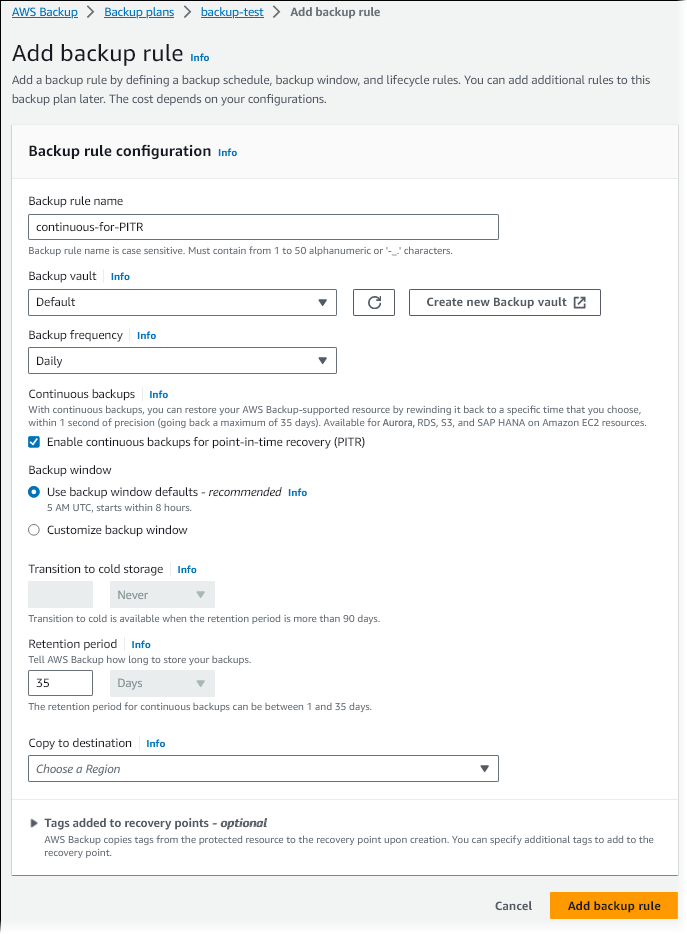
Task: Open the AWS Backup breadcrumb link
Action: pos(45,11)
